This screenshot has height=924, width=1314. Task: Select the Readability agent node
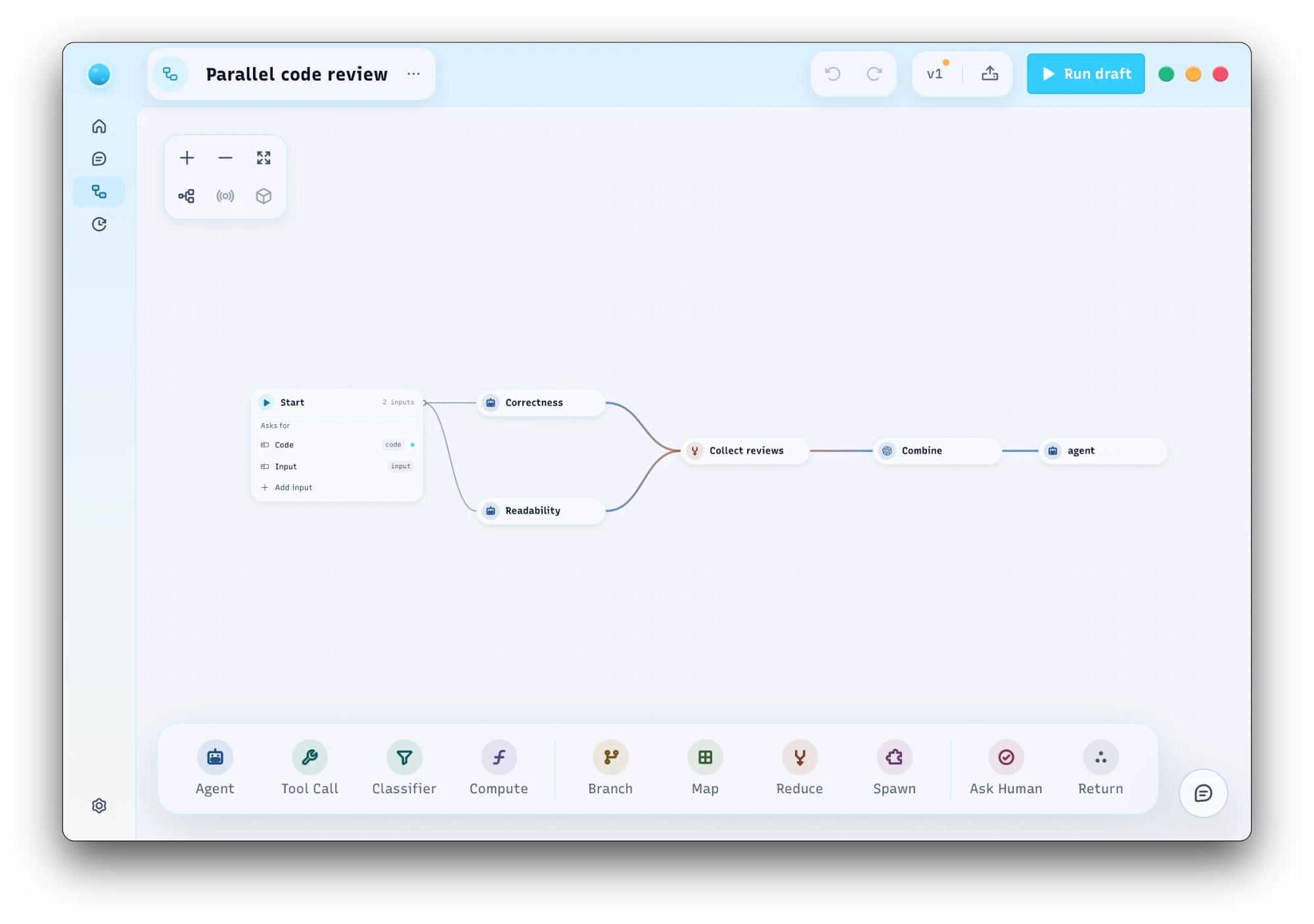[541, 510]
